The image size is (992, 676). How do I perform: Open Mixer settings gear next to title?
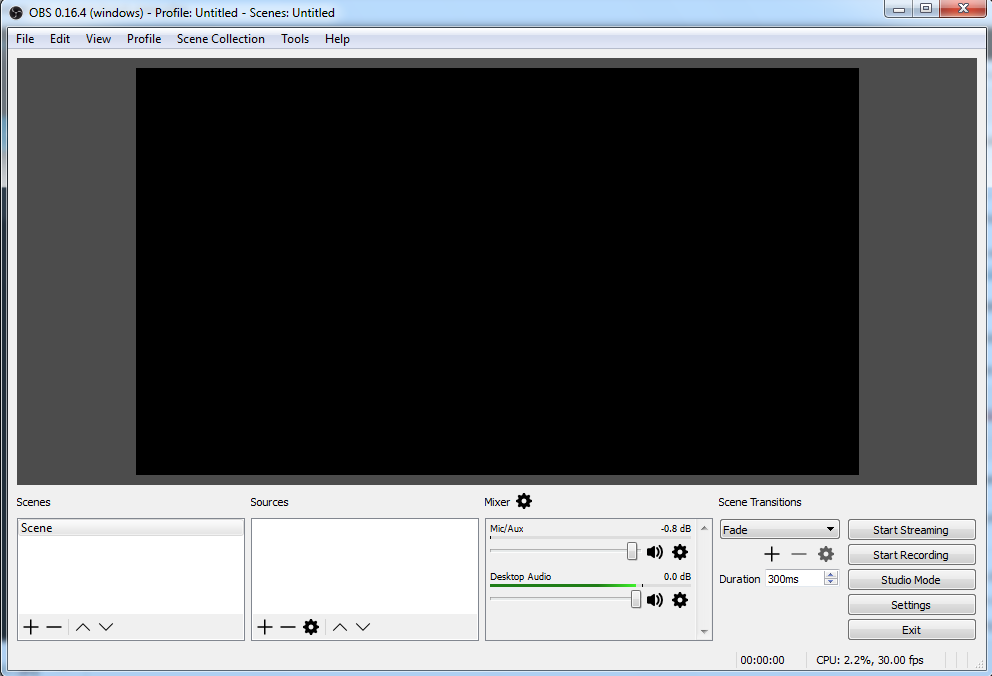[x=524, y=501]
